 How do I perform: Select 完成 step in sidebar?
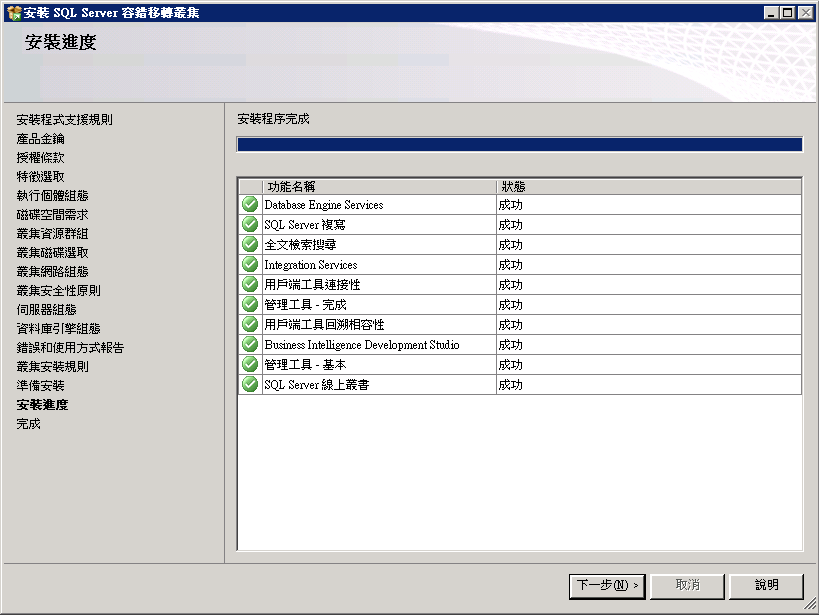point(28,424)
